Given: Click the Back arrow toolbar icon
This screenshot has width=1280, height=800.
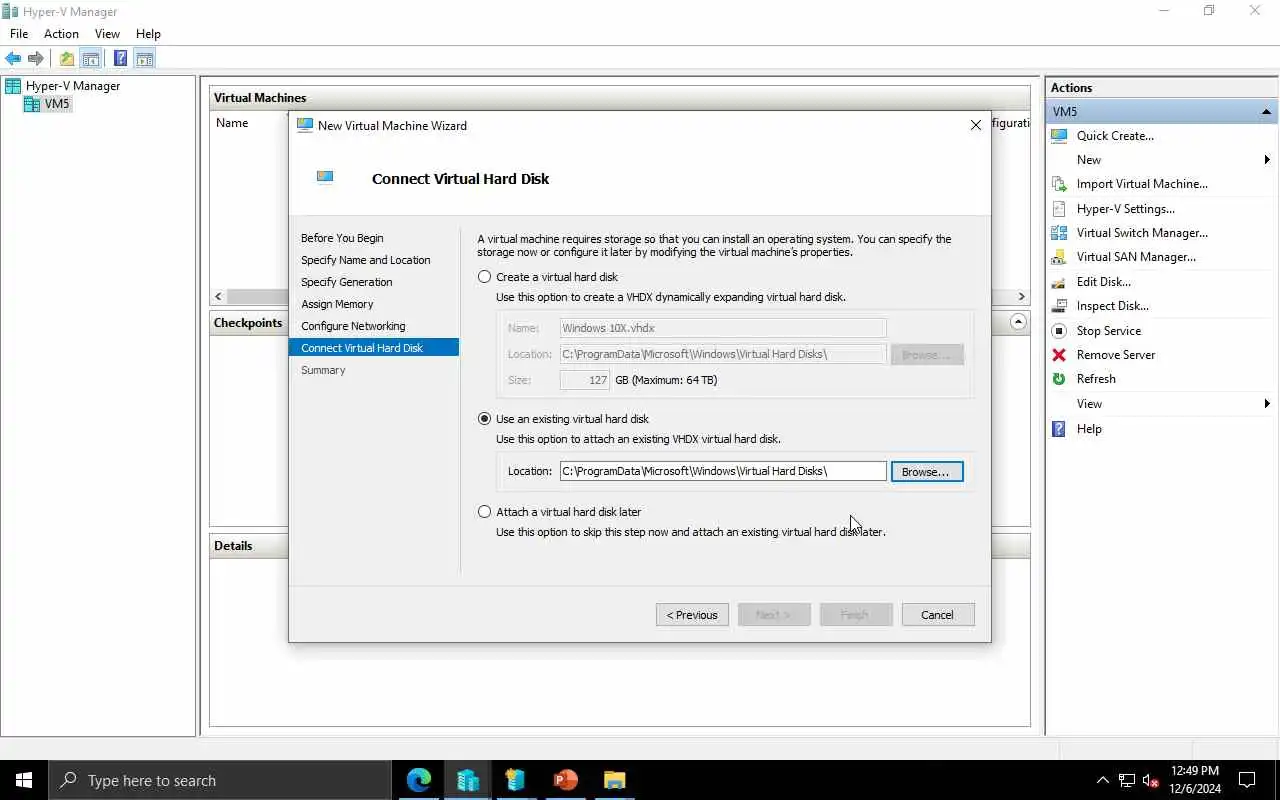Looking at the screenshot, I should pos(13,59).
